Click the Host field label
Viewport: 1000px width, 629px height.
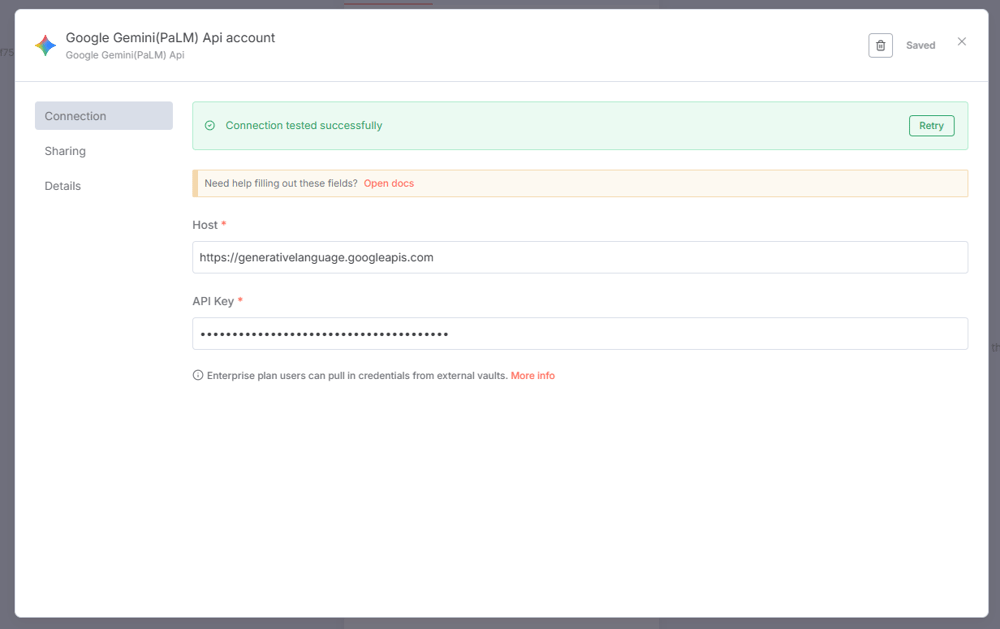(x=205, y=225)
